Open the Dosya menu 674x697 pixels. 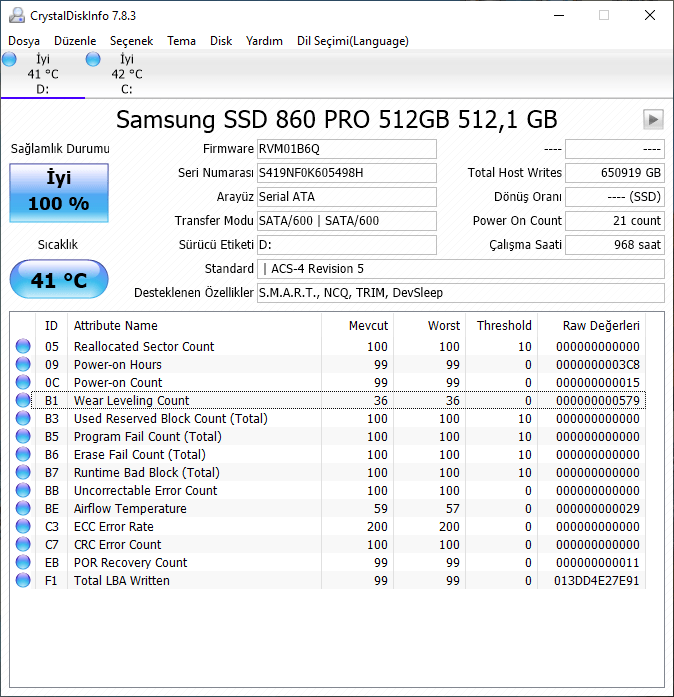(24, 41)
